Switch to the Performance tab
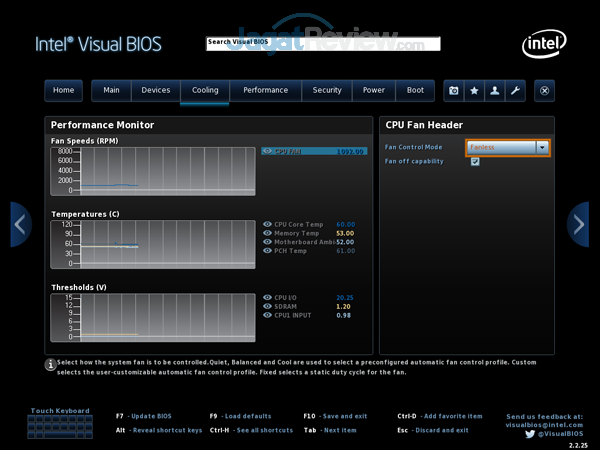 [x=265, y=90]
